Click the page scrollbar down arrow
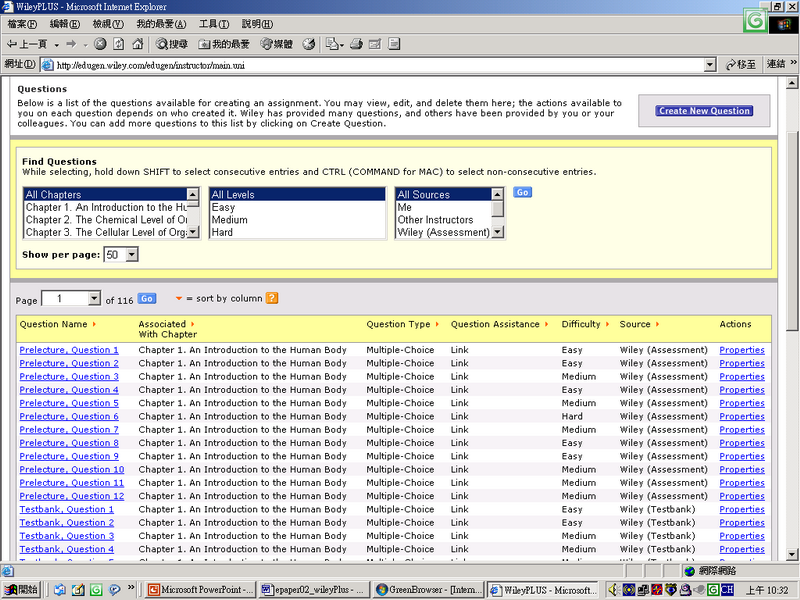 tap(792, 554)
